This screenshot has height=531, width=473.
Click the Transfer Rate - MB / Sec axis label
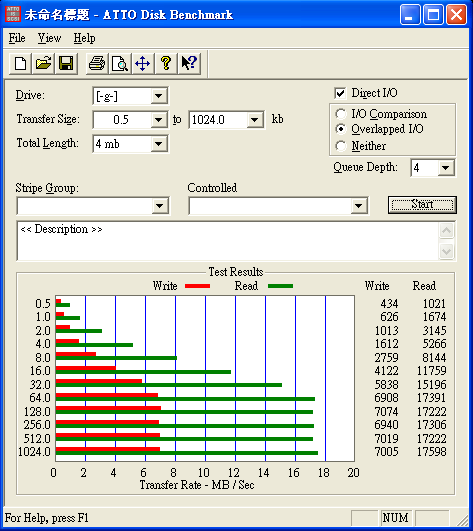click(197, 485)
